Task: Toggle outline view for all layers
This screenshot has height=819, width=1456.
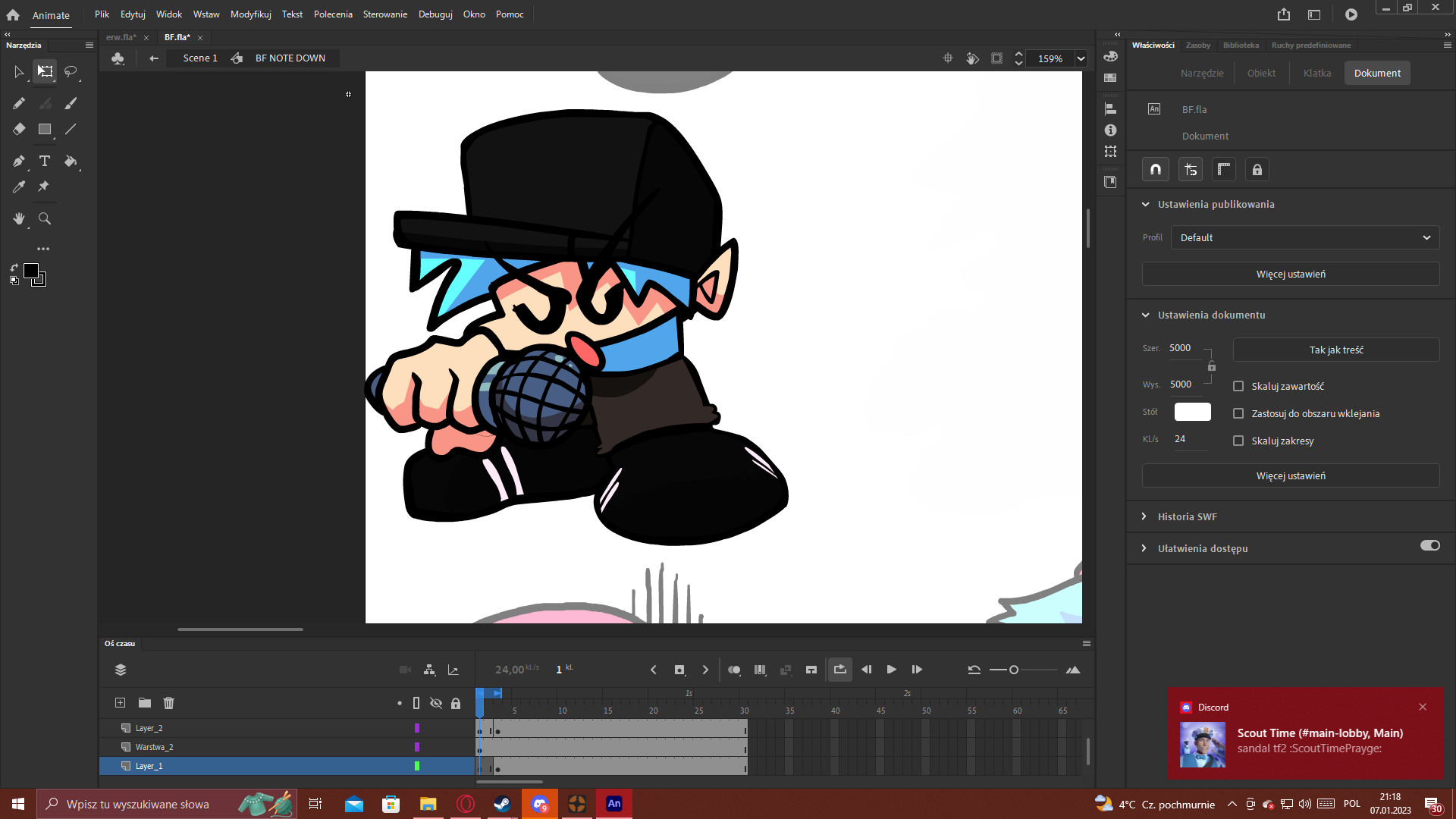Action: point(416,703)
